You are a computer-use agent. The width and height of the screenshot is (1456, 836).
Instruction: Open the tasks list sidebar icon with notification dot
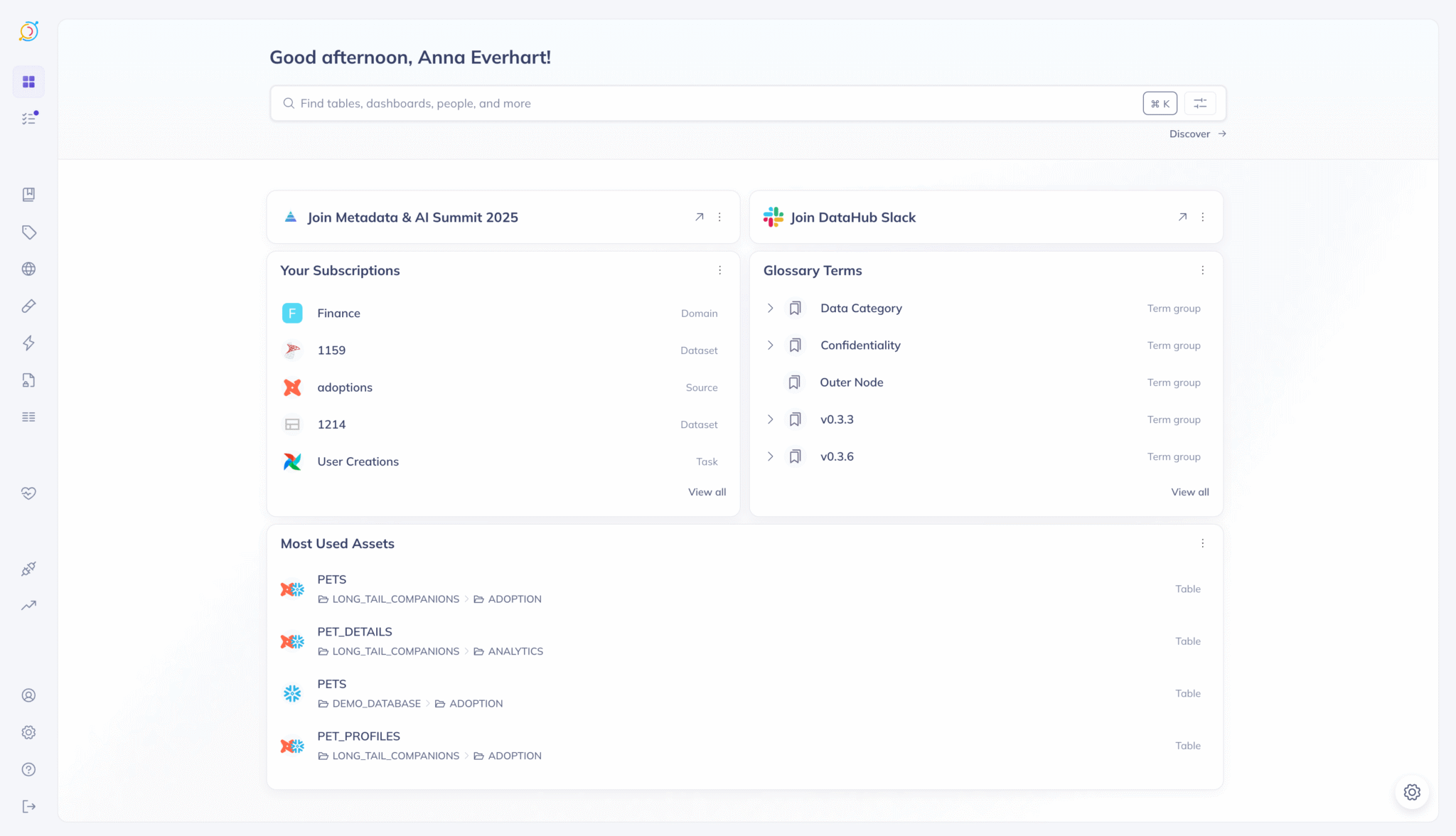28,118
